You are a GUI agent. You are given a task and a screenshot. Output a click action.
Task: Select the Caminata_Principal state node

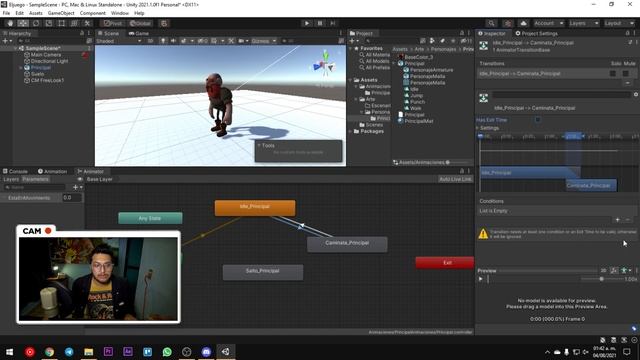pyautogui.click(x=347, y=244)
